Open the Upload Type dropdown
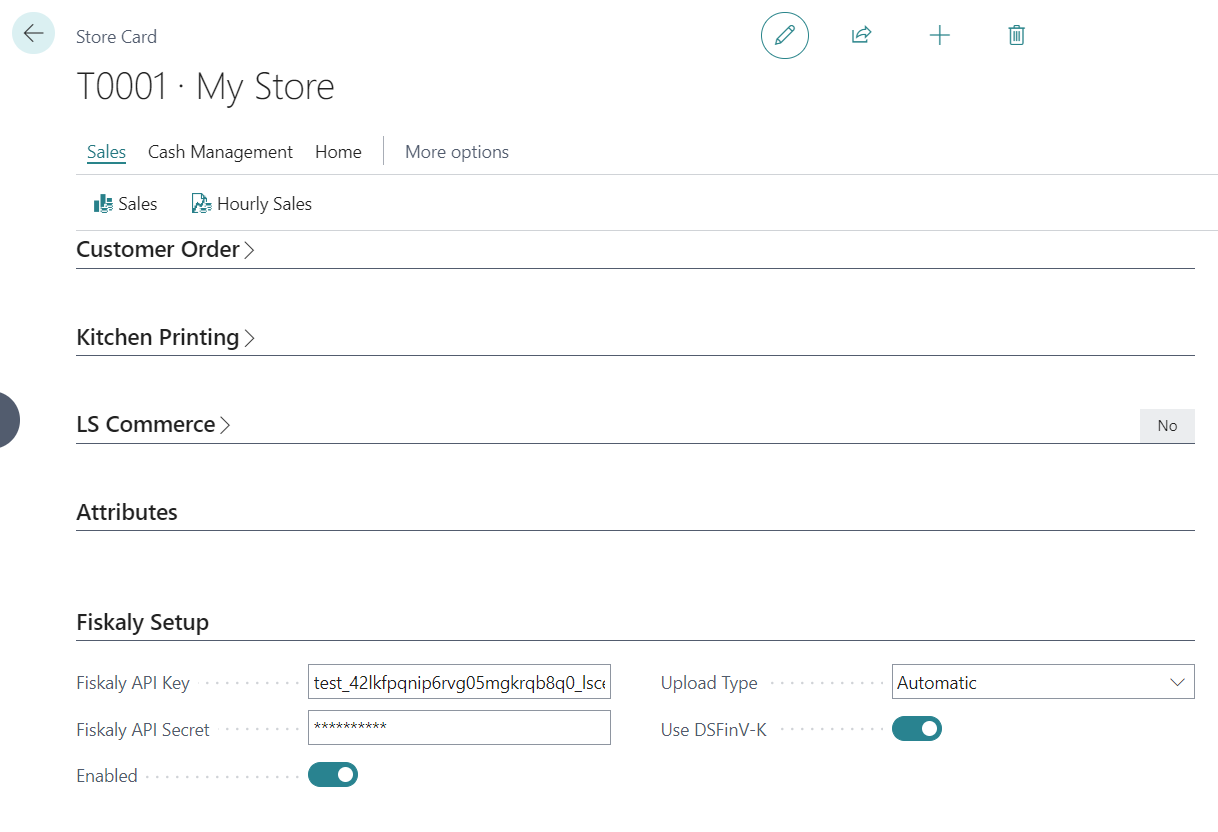 click(1043, 683)
